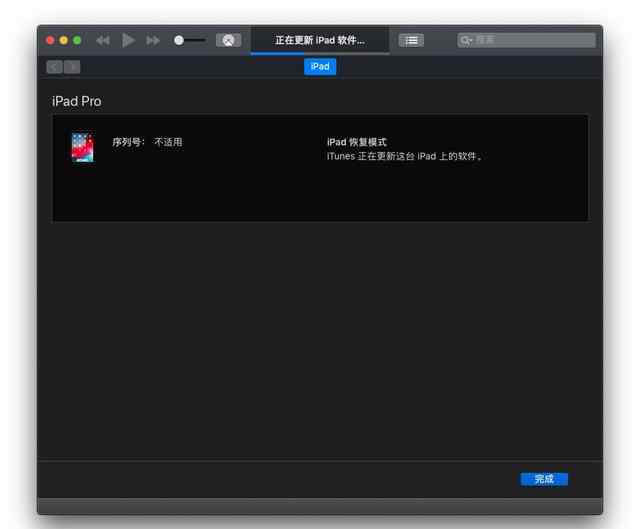Click the 序列号 label
640x529 pixels.
point(129,142)
